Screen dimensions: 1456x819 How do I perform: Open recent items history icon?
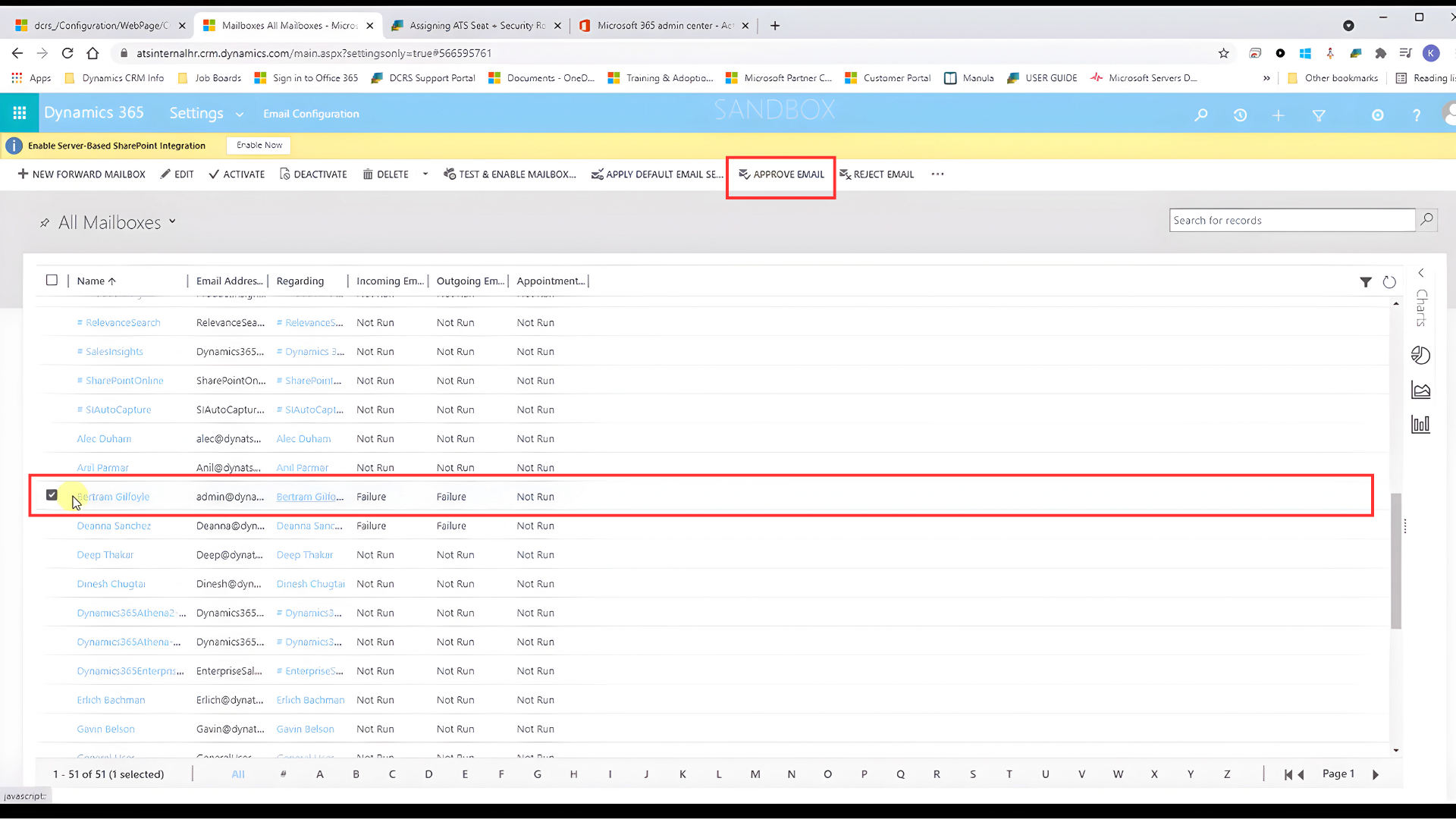point(1240,115)
